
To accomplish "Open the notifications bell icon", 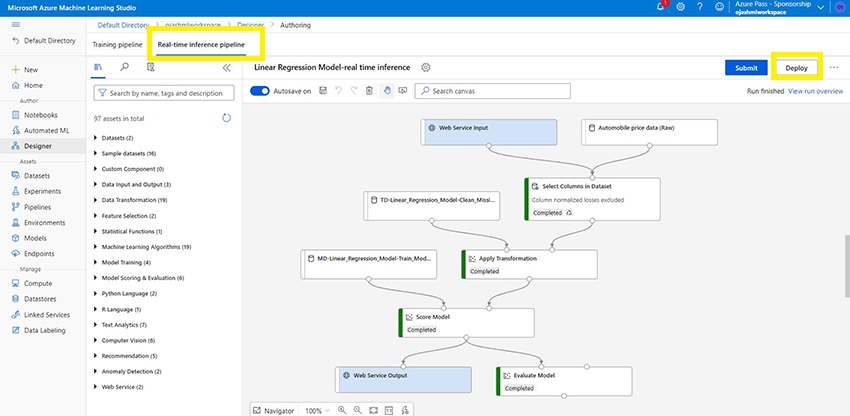I will click(660, 7).
